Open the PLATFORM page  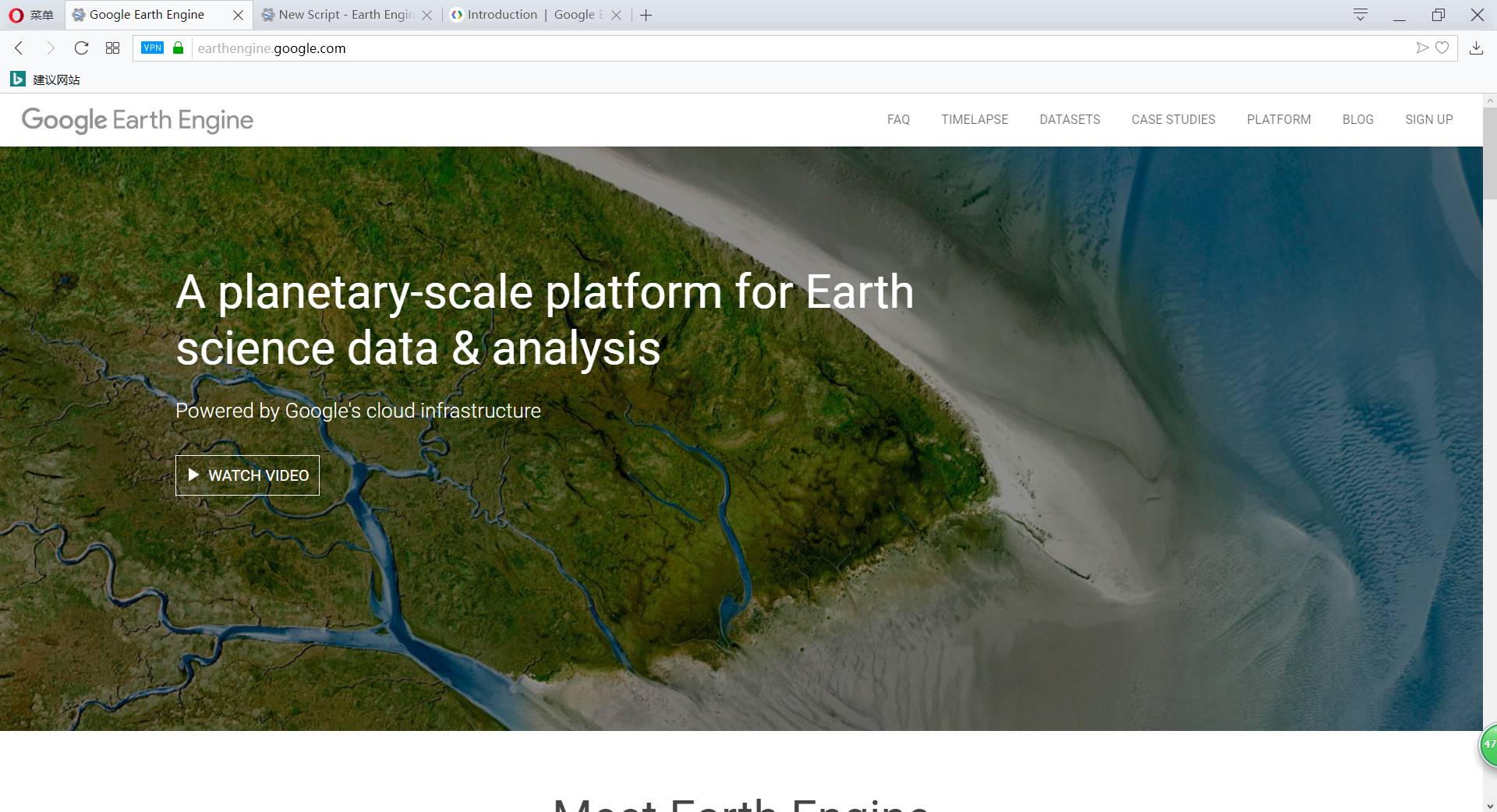point(1279,120)
